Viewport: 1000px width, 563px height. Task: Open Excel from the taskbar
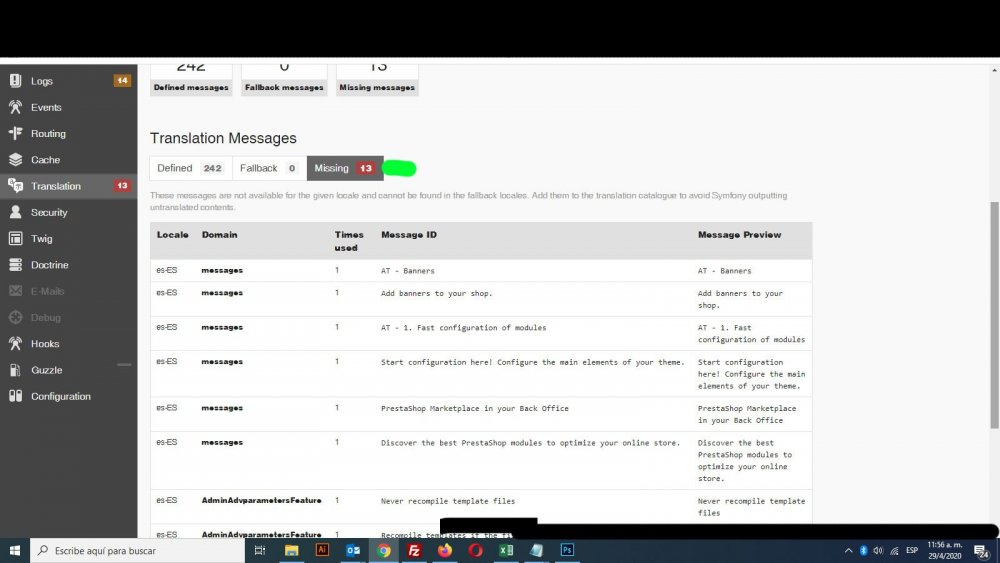pos(506,550)
